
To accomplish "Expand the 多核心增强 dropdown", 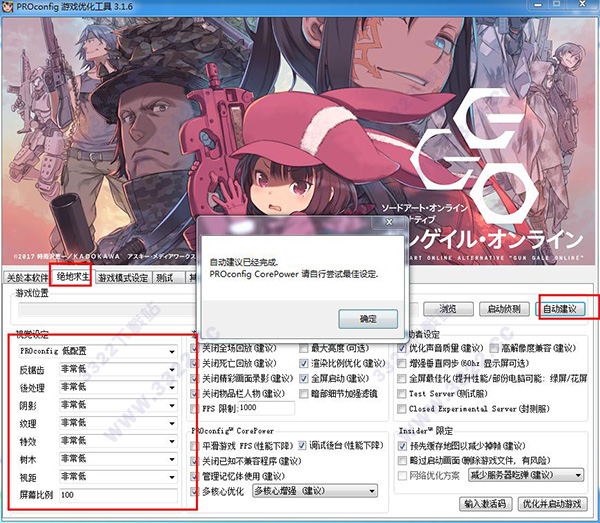I will point(315,491).
